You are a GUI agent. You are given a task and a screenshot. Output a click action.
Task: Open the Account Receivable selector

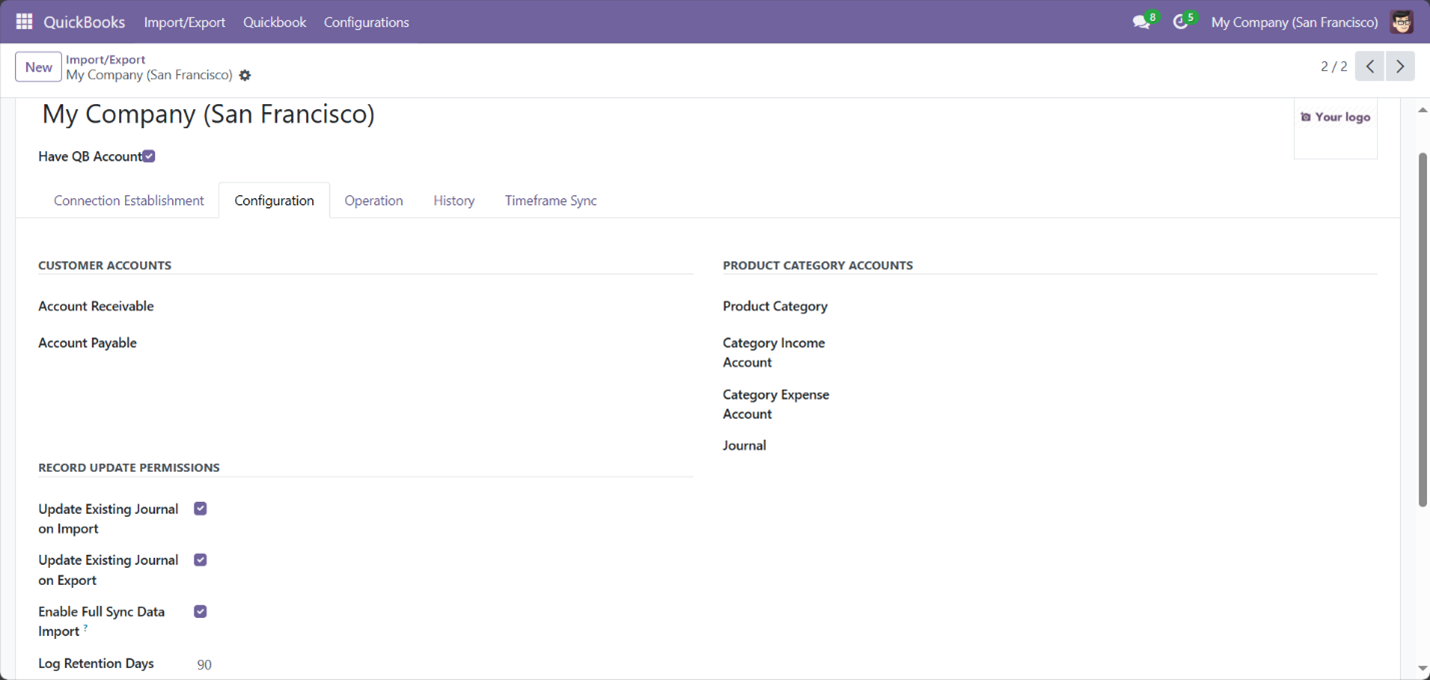[x=300, y=306]
